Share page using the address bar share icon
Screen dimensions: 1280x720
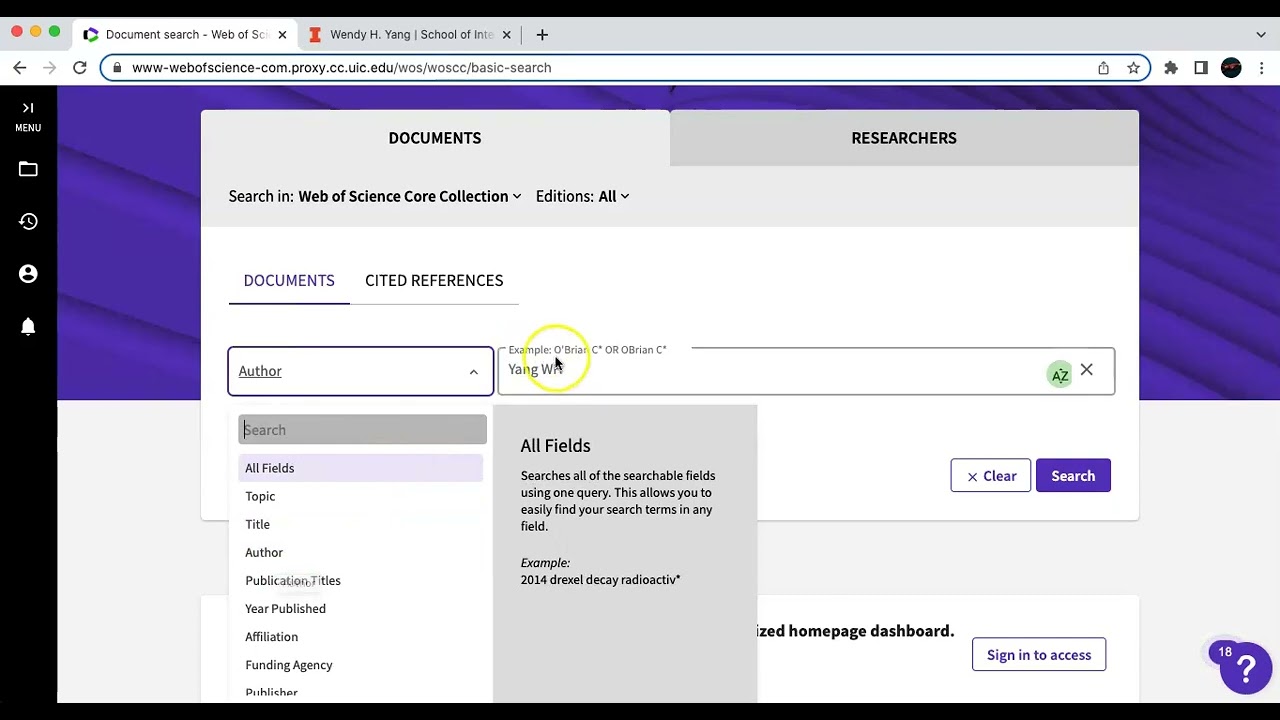pyautogui.click(x=1103, y=68)
